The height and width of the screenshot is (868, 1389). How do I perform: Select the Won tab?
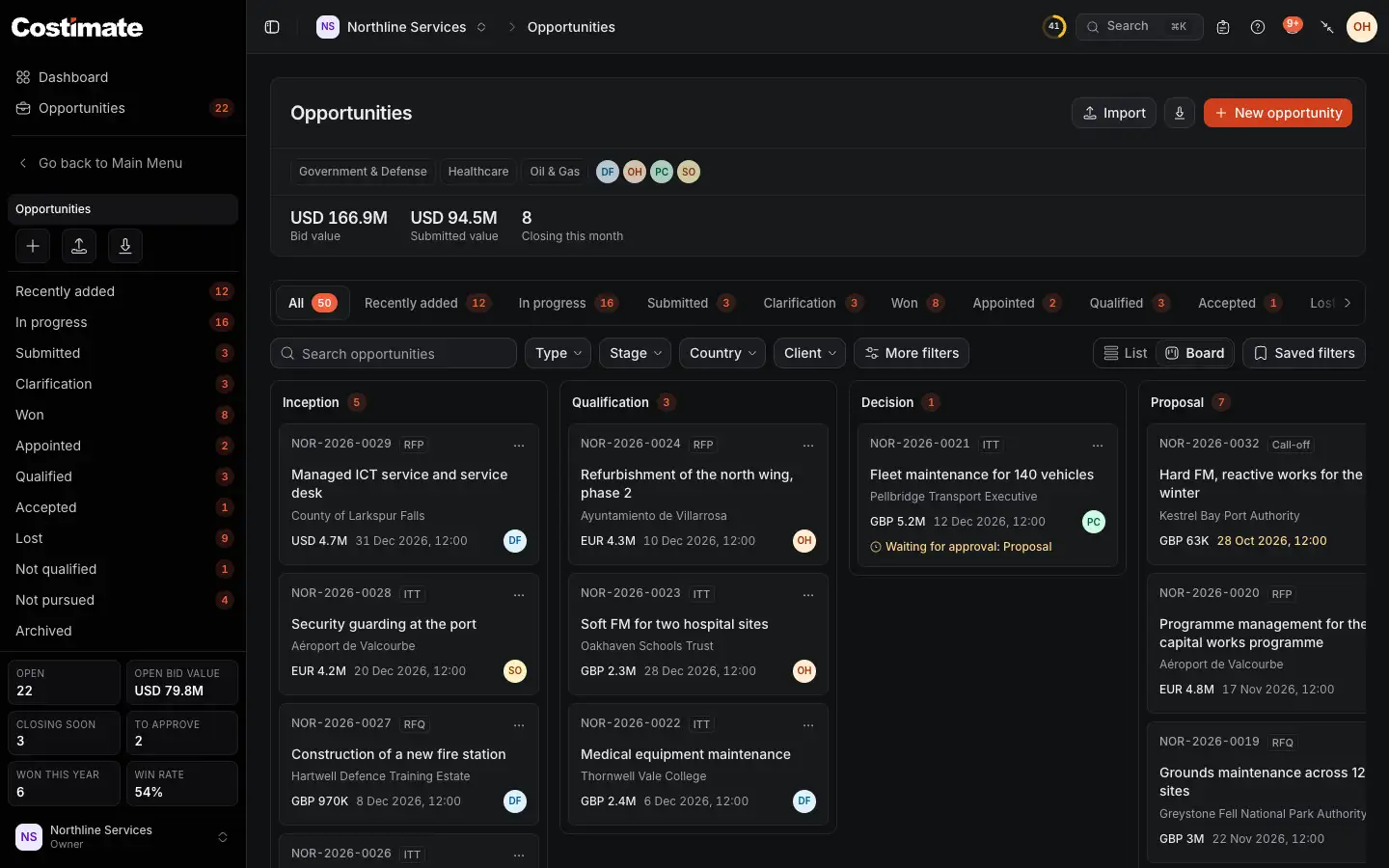(916, 303)
